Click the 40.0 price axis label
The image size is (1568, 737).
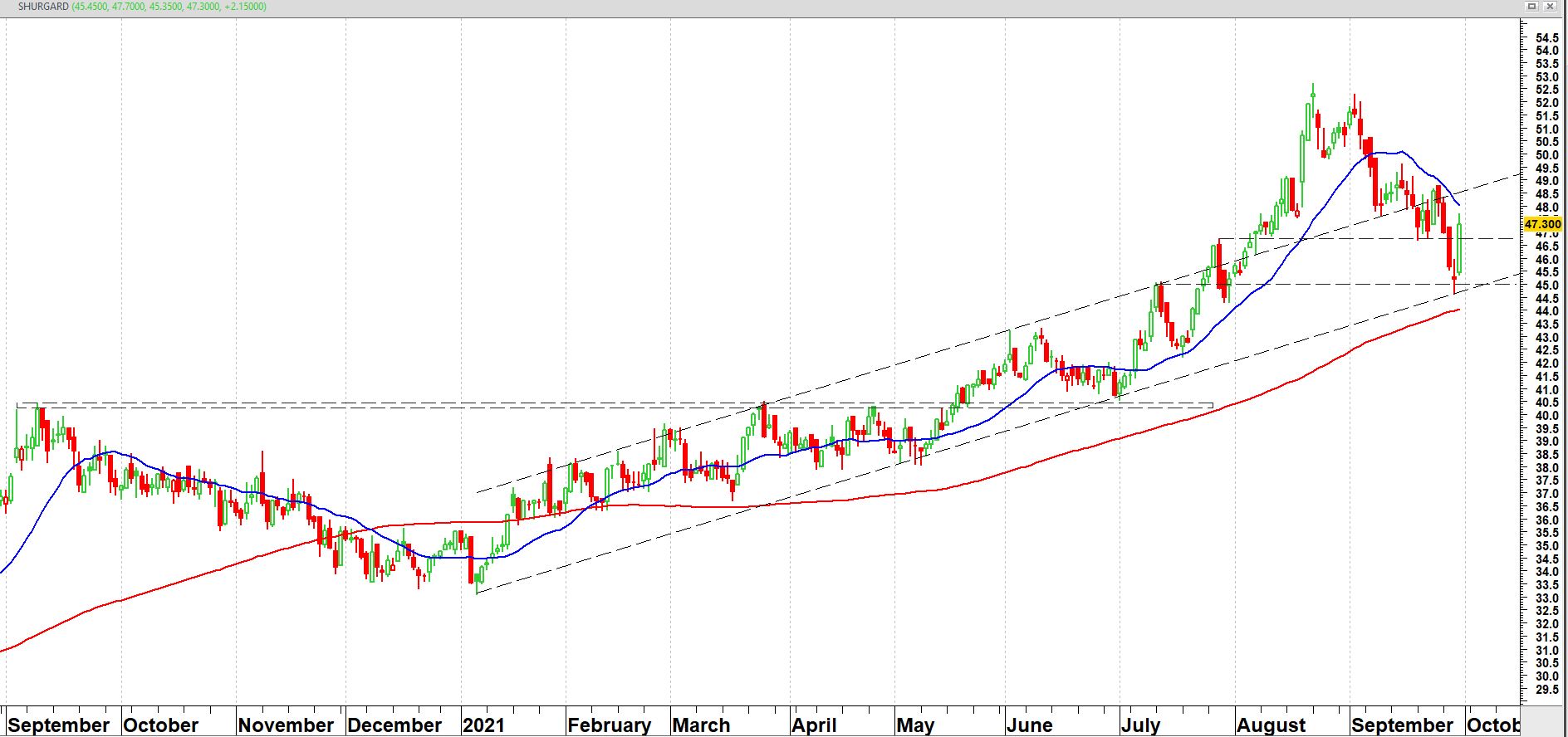point(1547,415)
